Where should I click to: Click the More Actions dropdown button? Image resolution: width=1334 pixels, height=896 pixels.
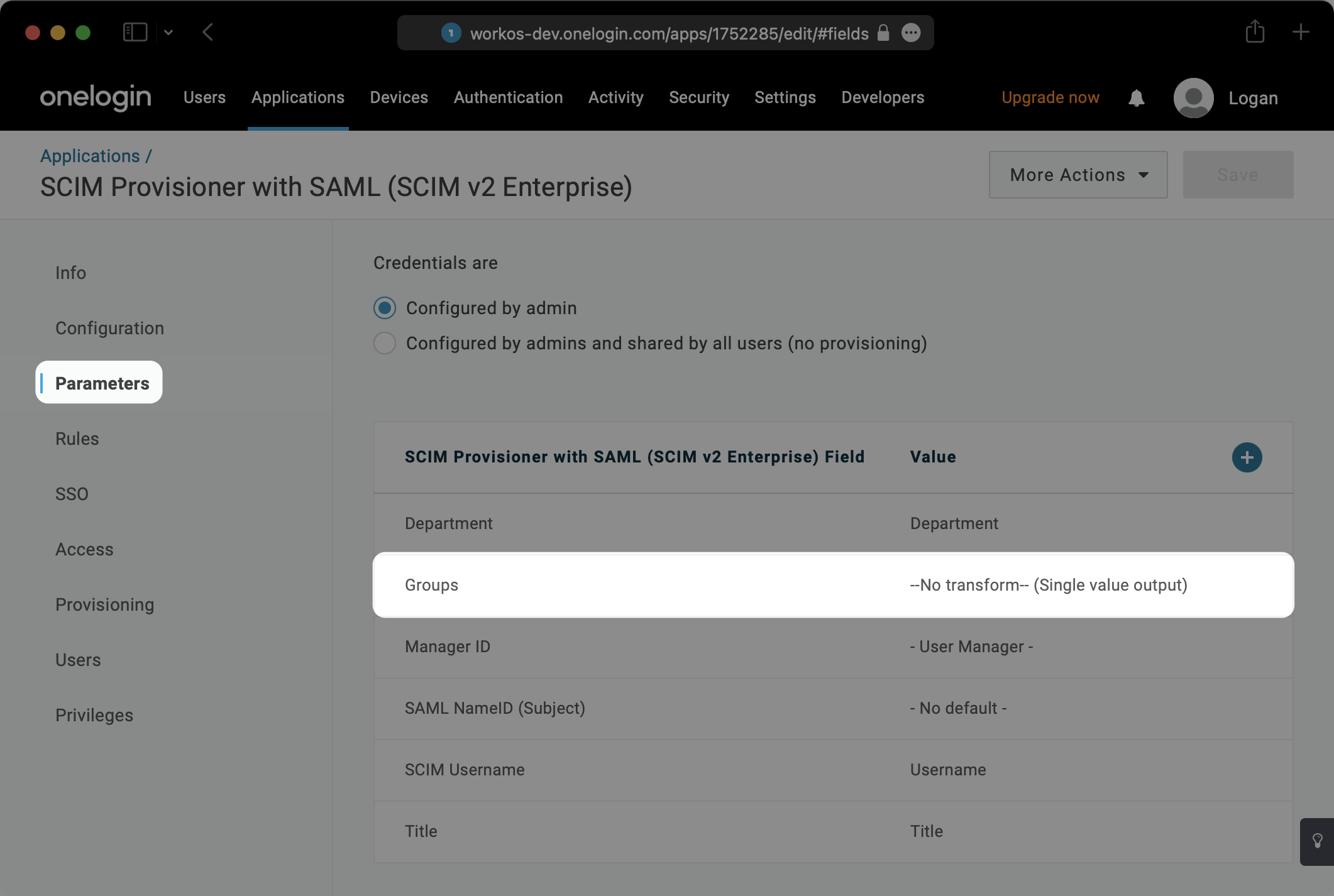pos(1078,174)
